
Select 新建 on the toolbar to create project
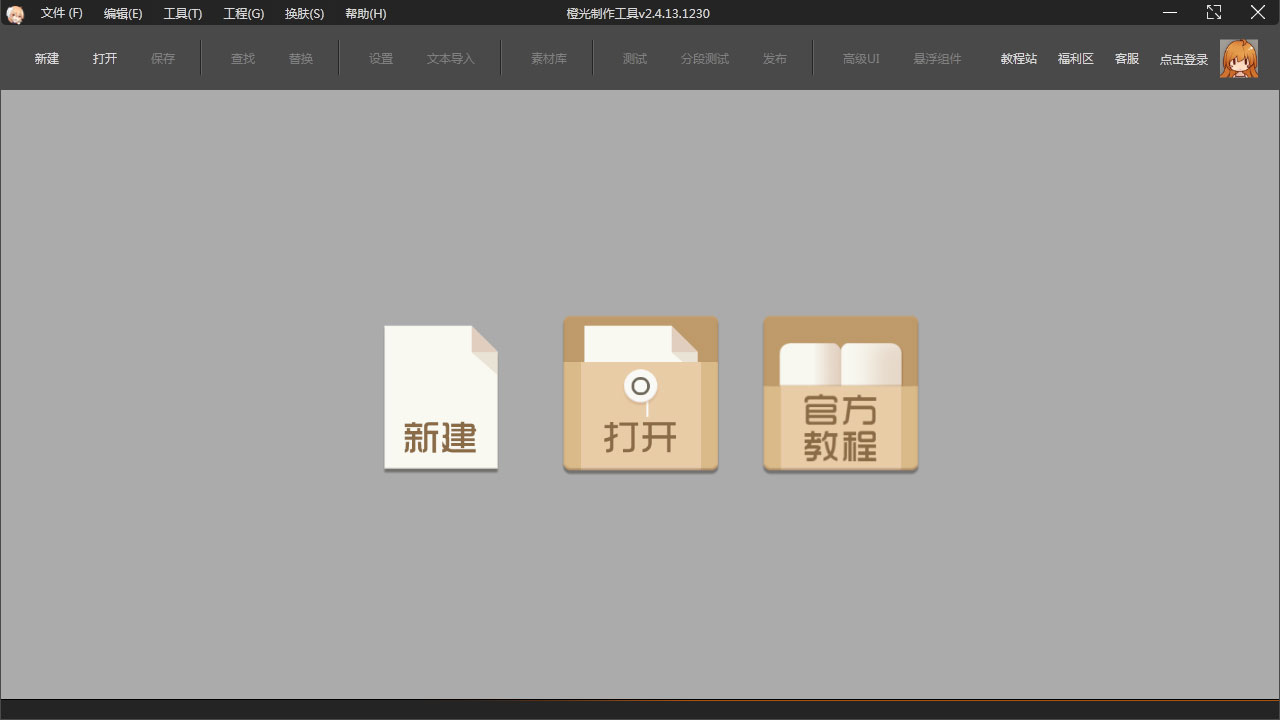pyautogui.click(x=46, y=58)
